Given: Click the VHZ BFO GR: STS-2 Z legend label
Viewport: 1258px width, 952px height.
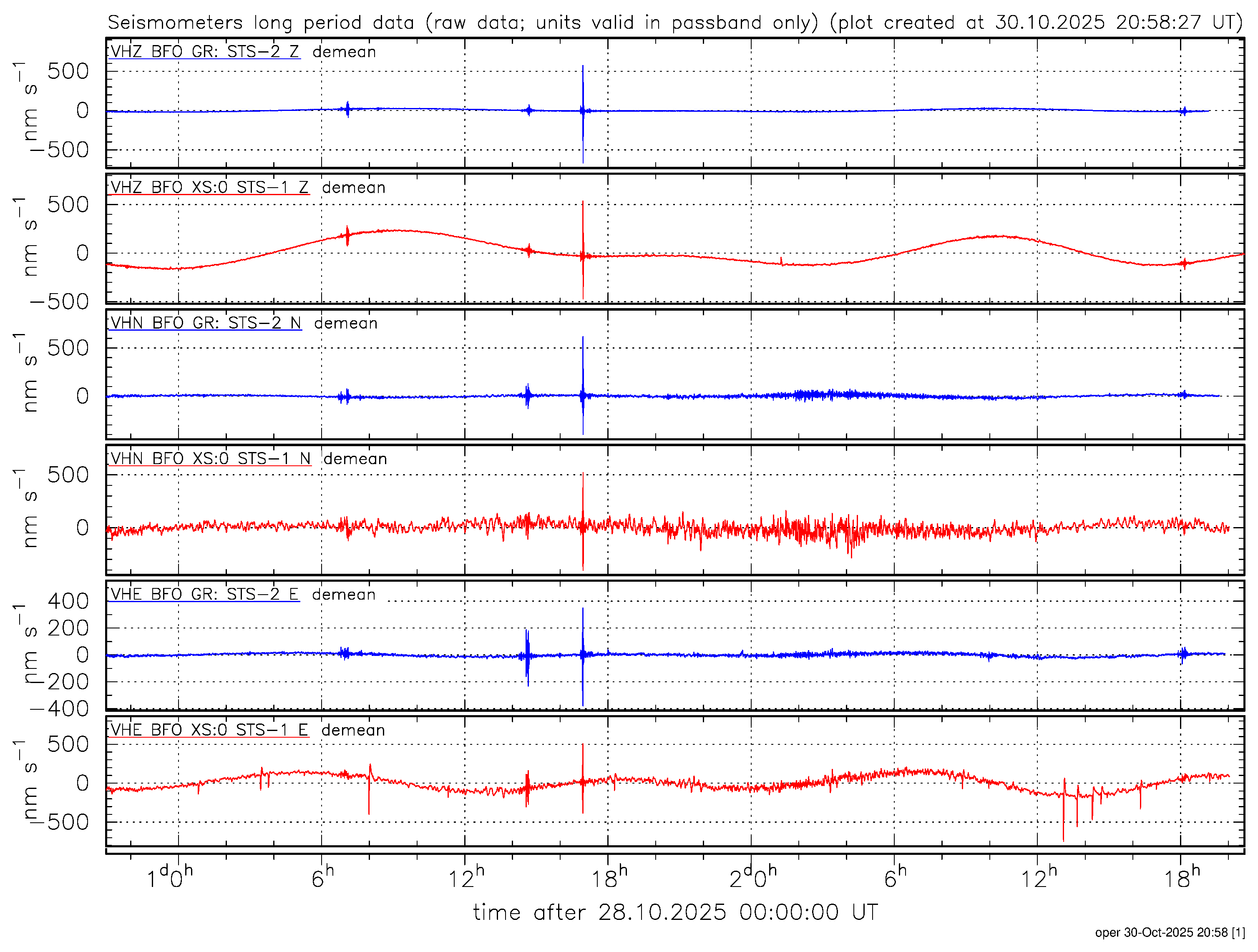Looking at the screenshot, I should coord(204,52).
